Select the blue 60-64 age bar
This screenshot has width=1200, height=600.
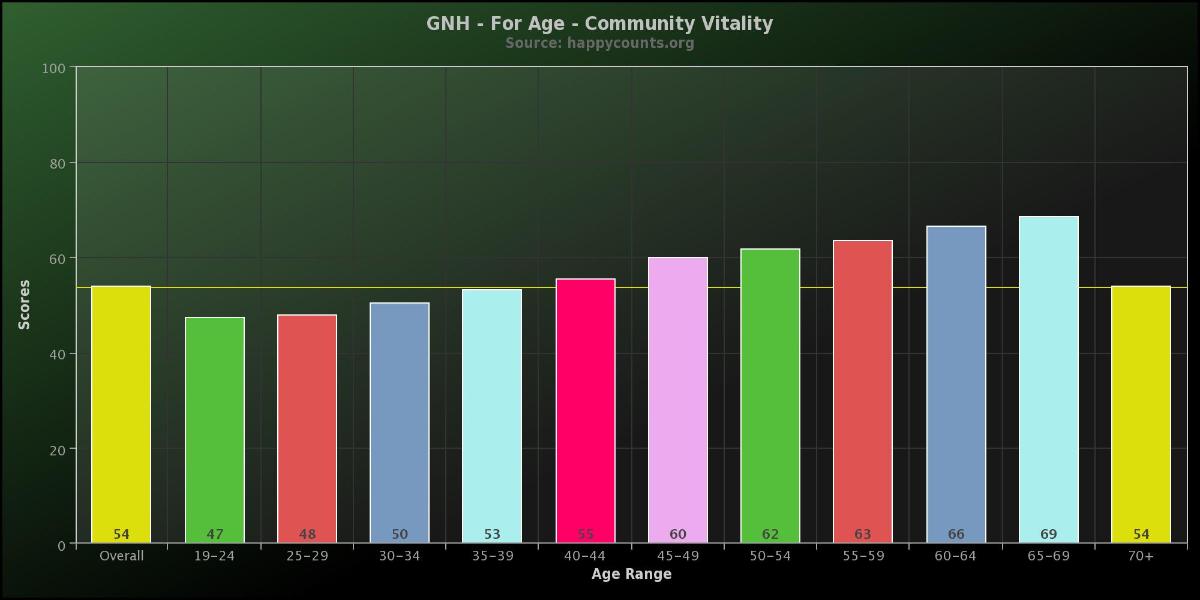click(955, 383)
